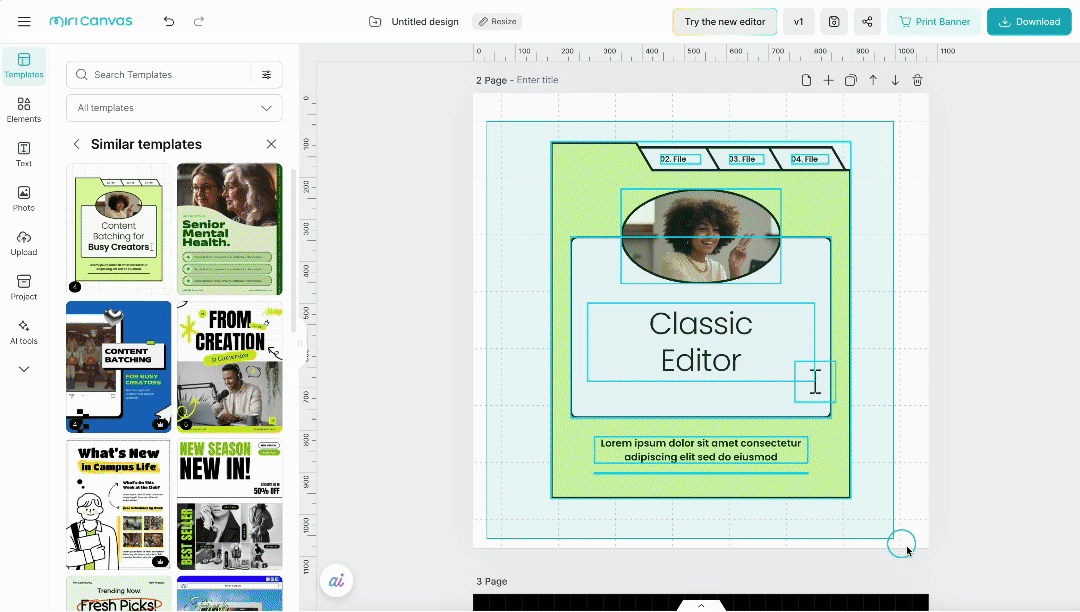The height and width of the screenshot is (612, 1080).
Task: Close the Similar templates panel
Action: (271, 144)
